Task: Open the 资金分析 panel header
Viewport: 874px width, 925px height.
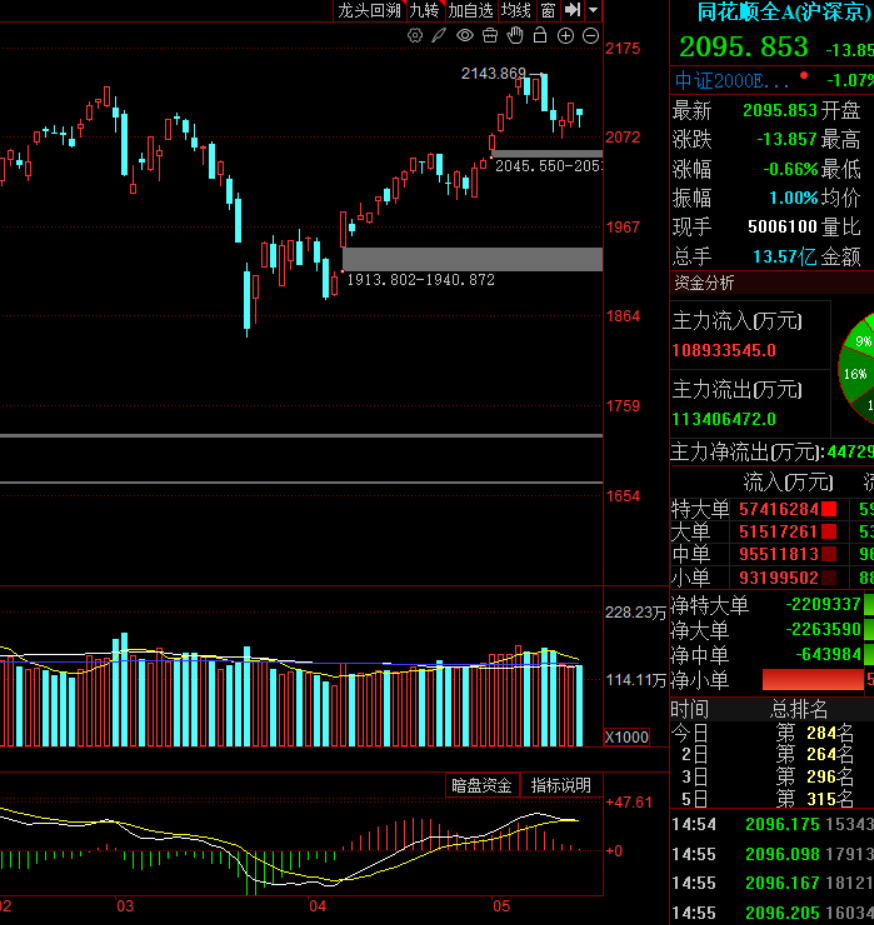Action: pos(704,283)
